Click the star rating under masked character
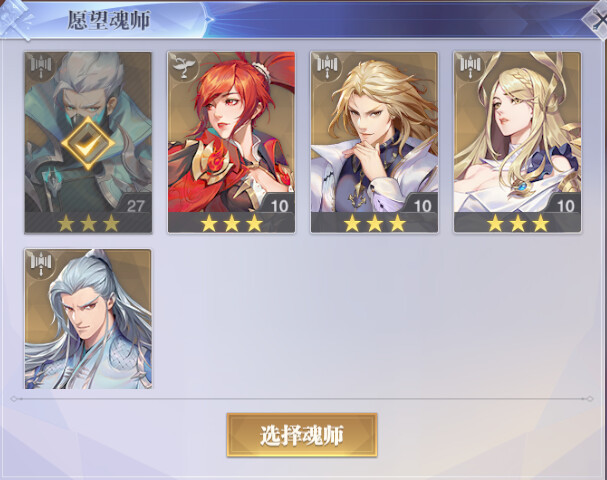Screen dimensions: 607x480 [88, 223]
